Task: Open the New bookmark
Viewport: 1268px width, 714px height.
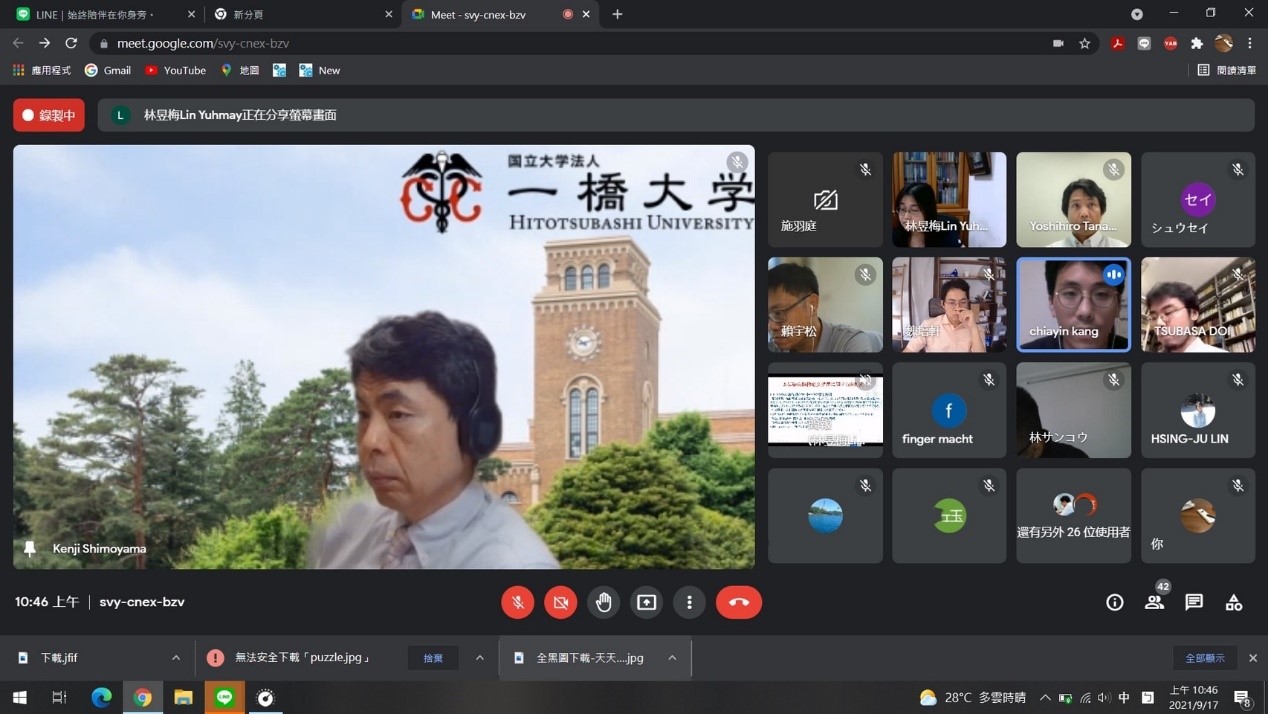Action: coord(320,70)
